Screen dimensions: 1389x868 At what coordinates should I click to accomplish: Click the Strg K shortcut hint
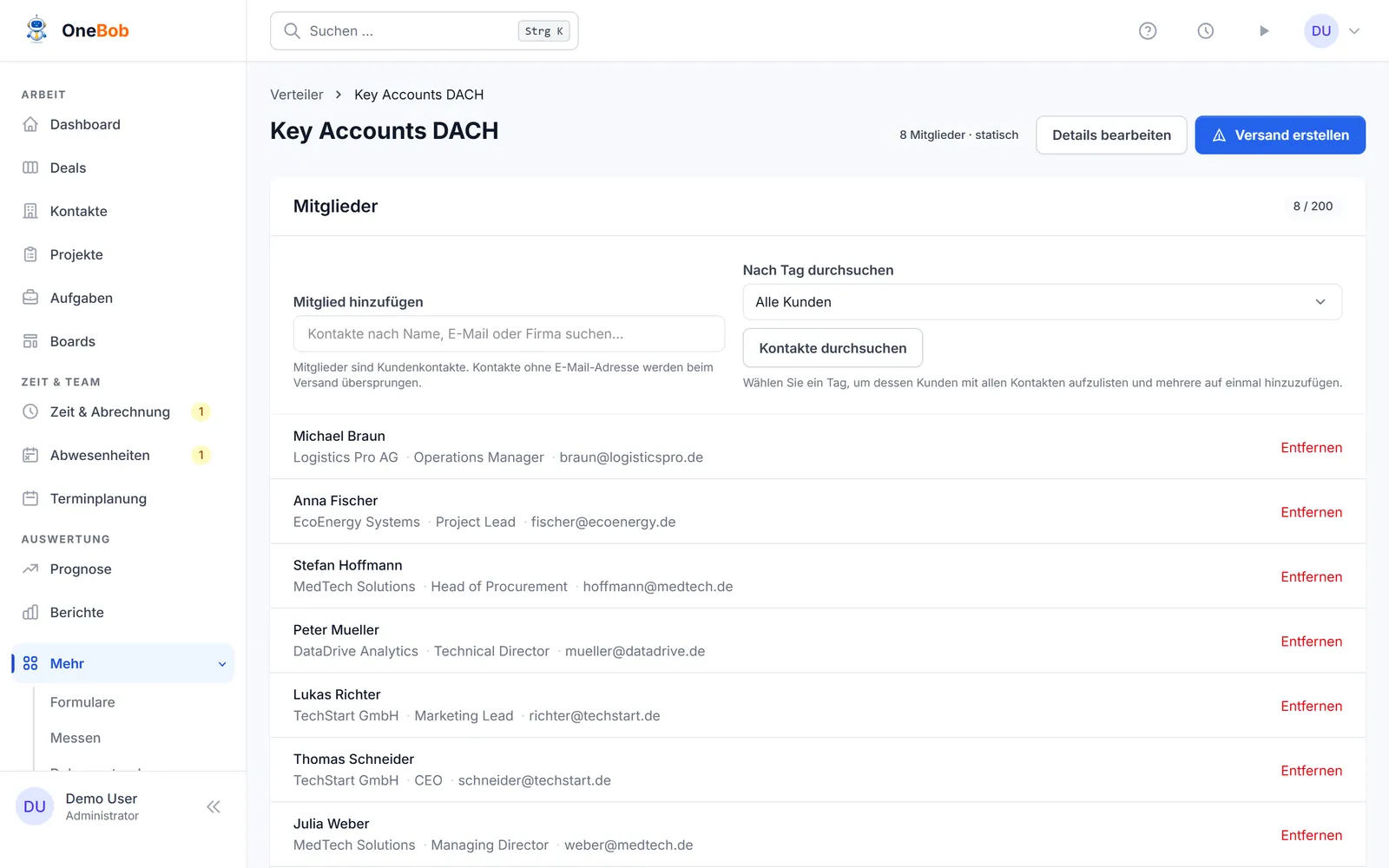[x=544, y=31]
